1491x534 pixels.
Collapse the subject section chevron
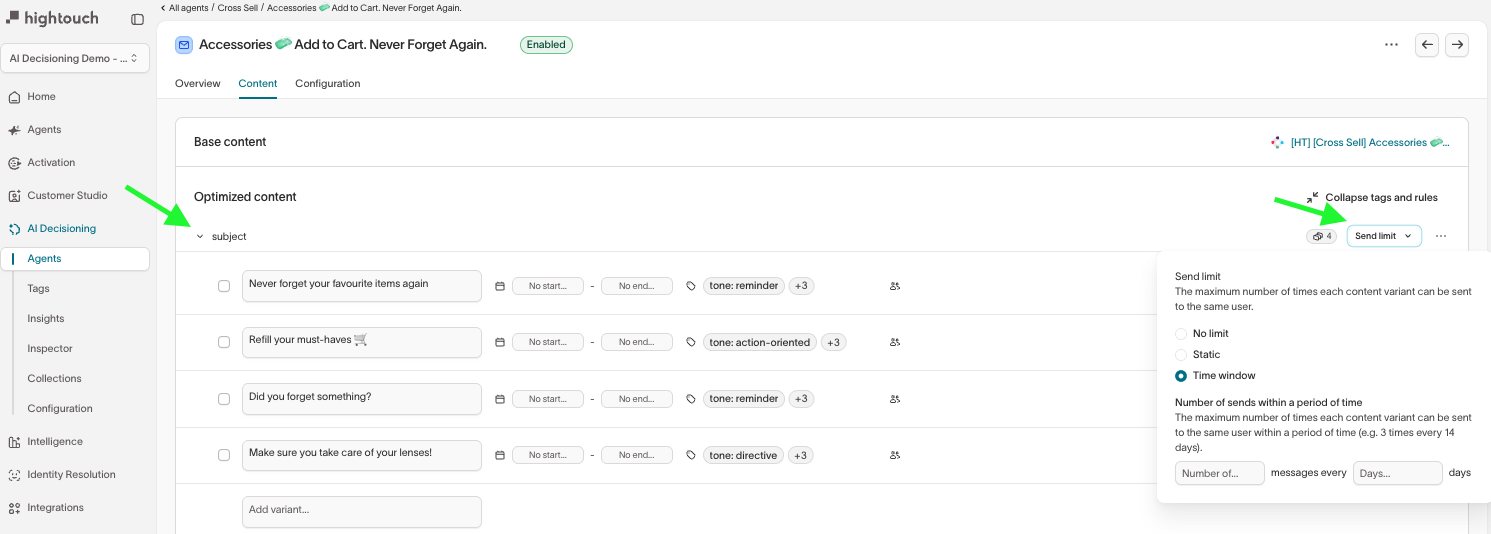(200, 237)
